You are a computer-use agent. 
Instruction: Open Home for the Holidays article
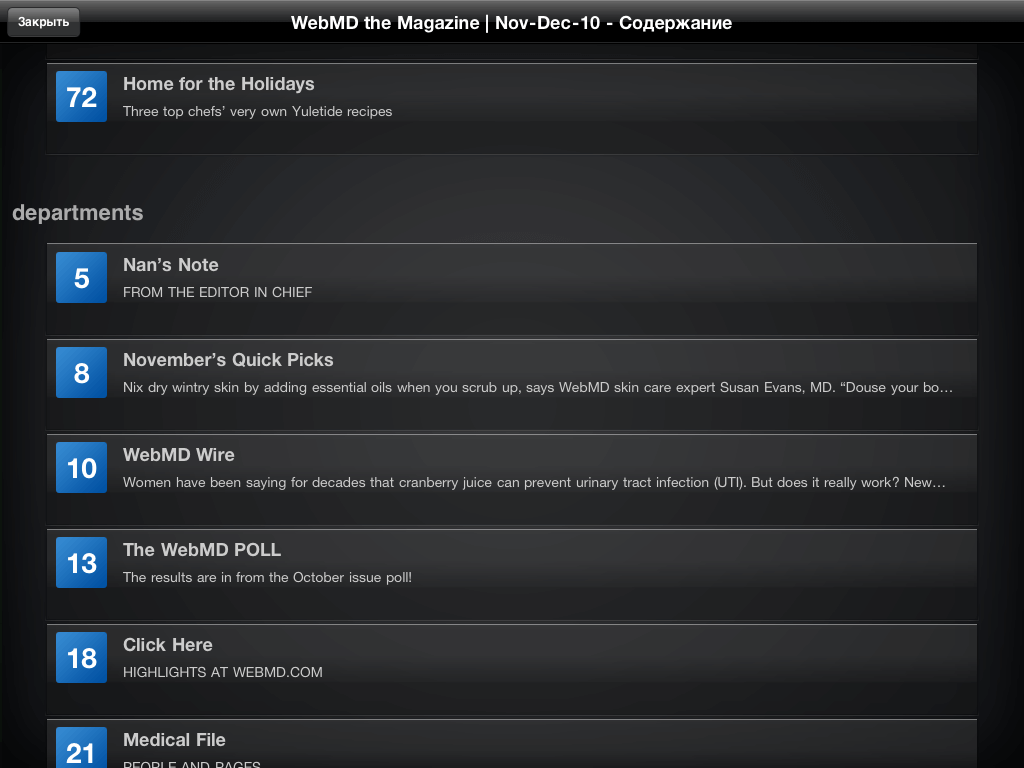219,84
